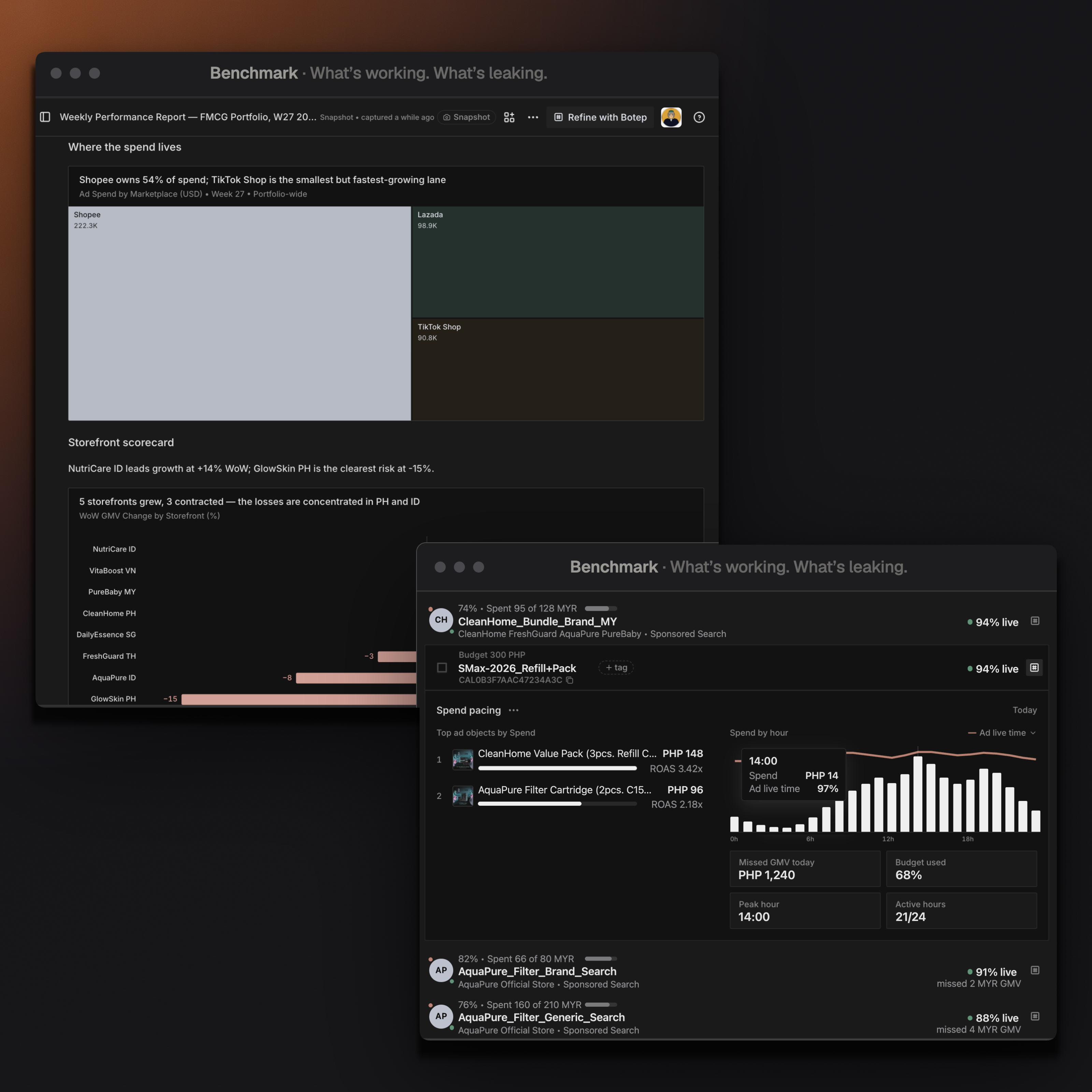Click the CleanHome PH chart label
The image size is (1092, 1092).
coord(109,613)
